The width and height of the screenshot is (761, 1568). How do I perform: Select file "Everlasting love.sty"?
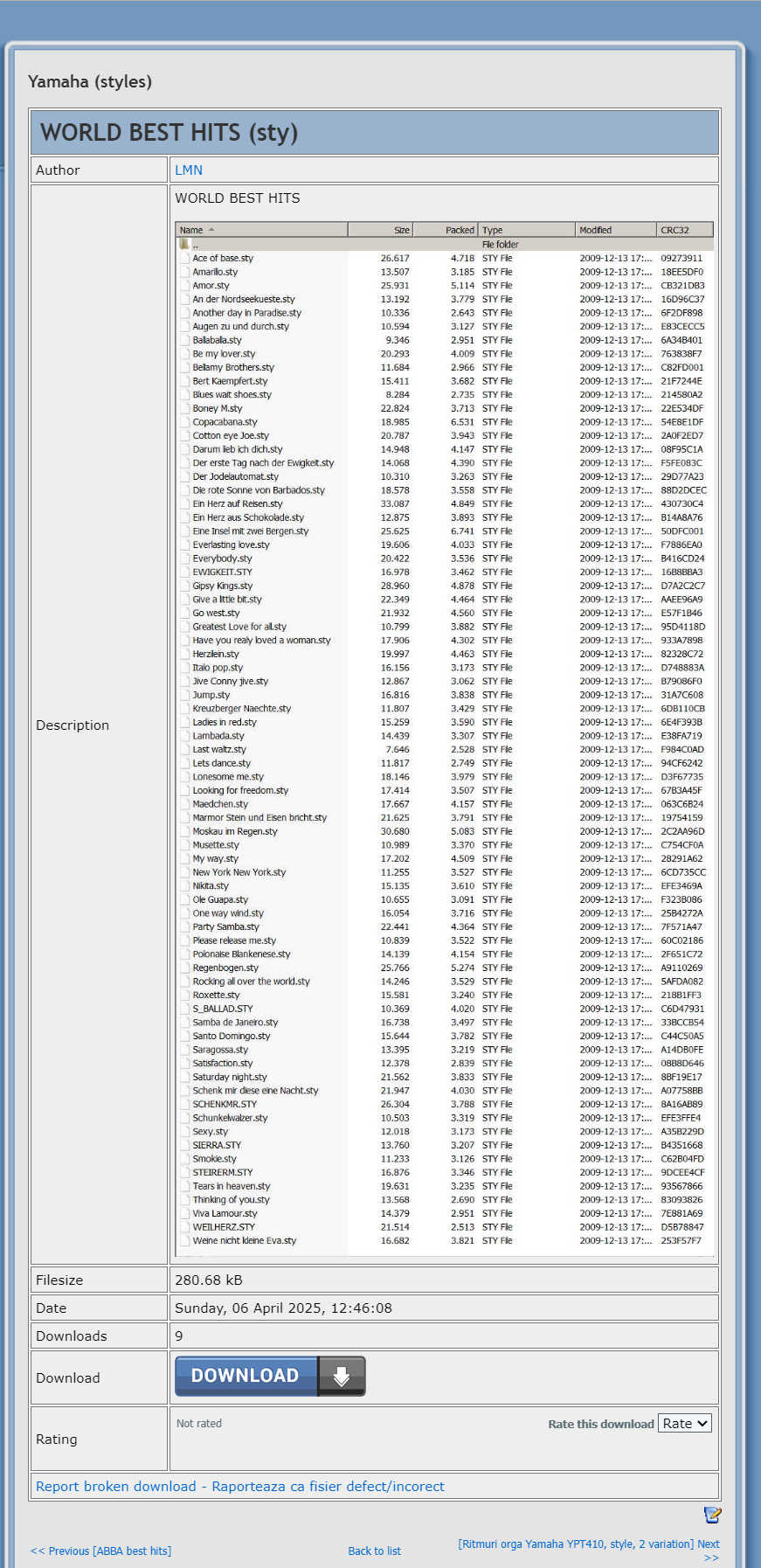pyautogui.click(x=232, y=545)
